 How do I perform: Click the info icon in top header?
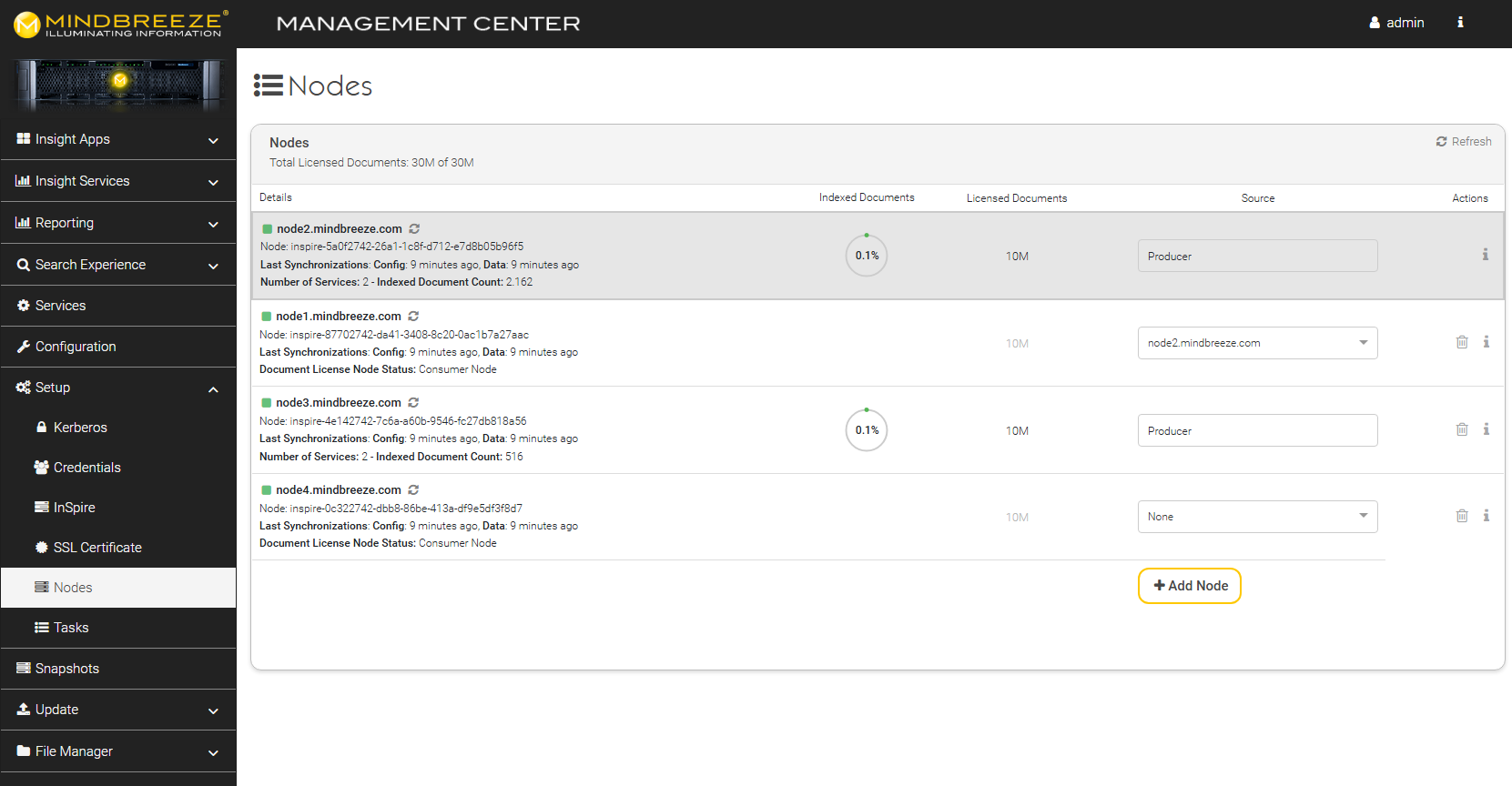pyautogui.click(x=1460, y=23)
